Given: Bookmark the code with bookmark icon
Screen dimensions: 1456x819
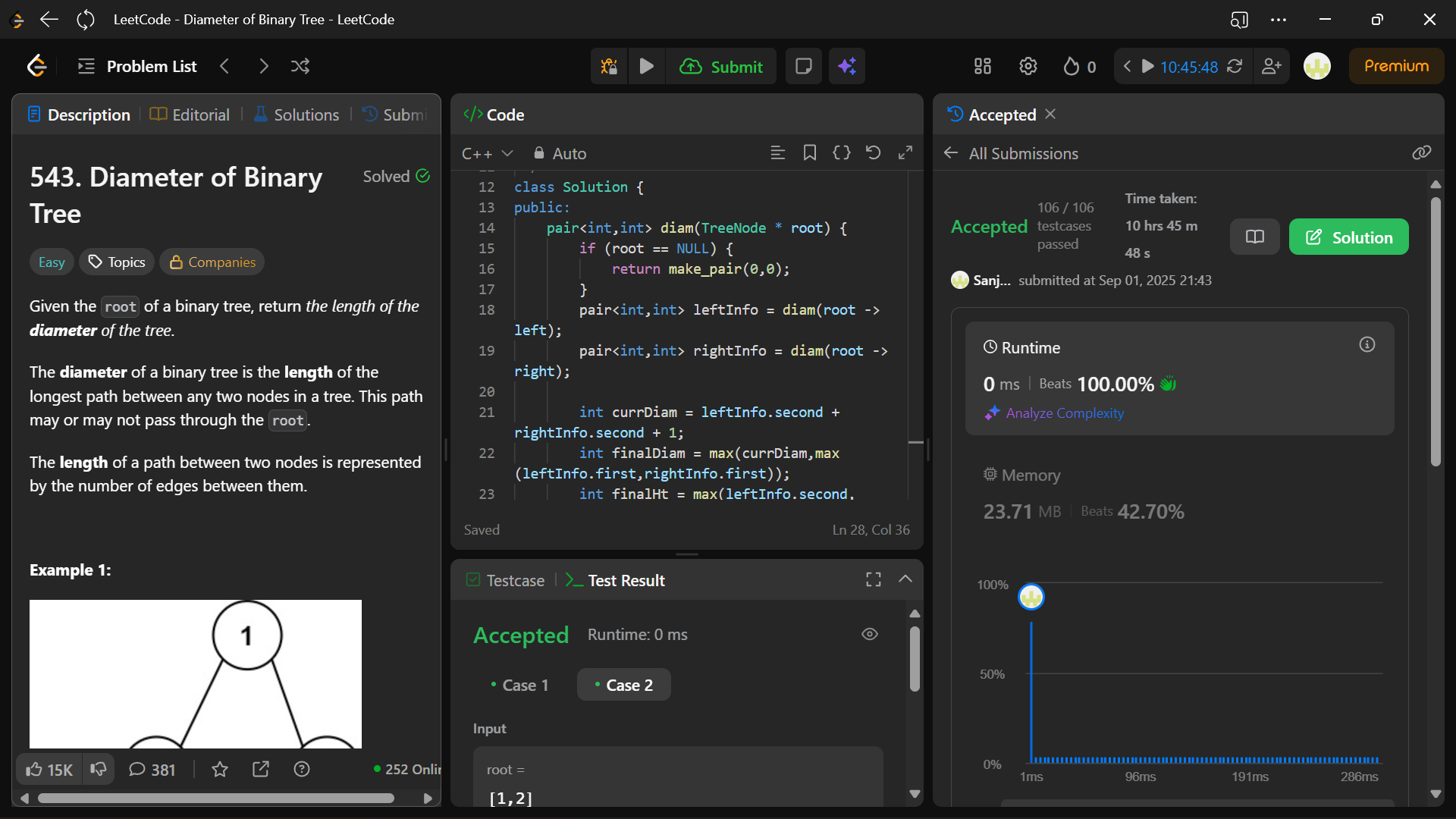Looking at the screenshot, I should [x=809, y=153].
